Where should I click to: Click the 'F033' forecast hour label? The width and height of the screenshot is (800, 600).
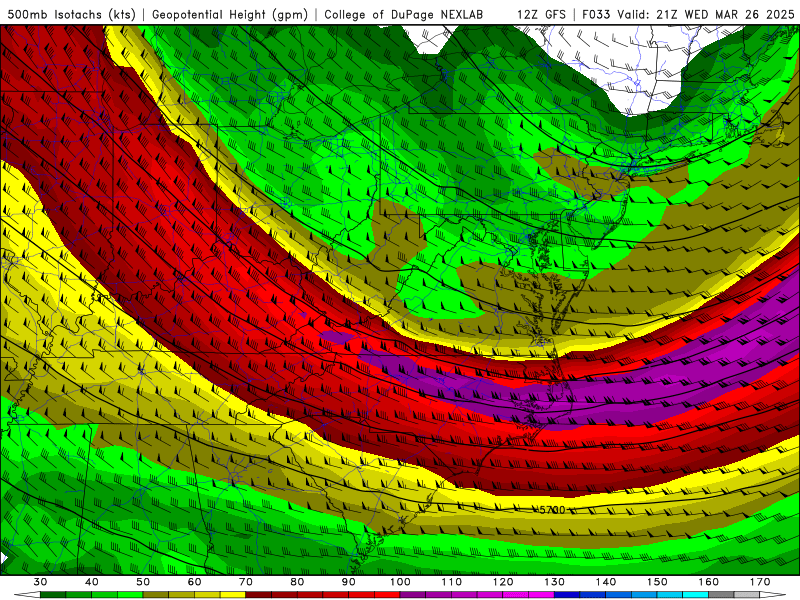point(596,14)
